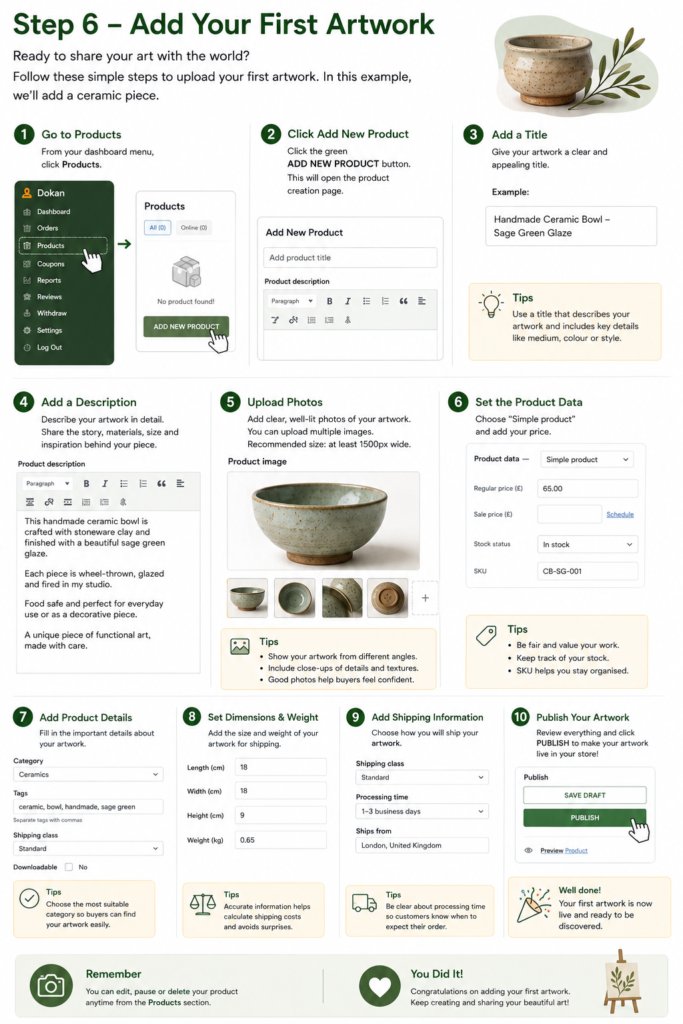This screenshot has height=1024, width=683.
Task: Click the Width (cm) field
Action: coord(281,791)
